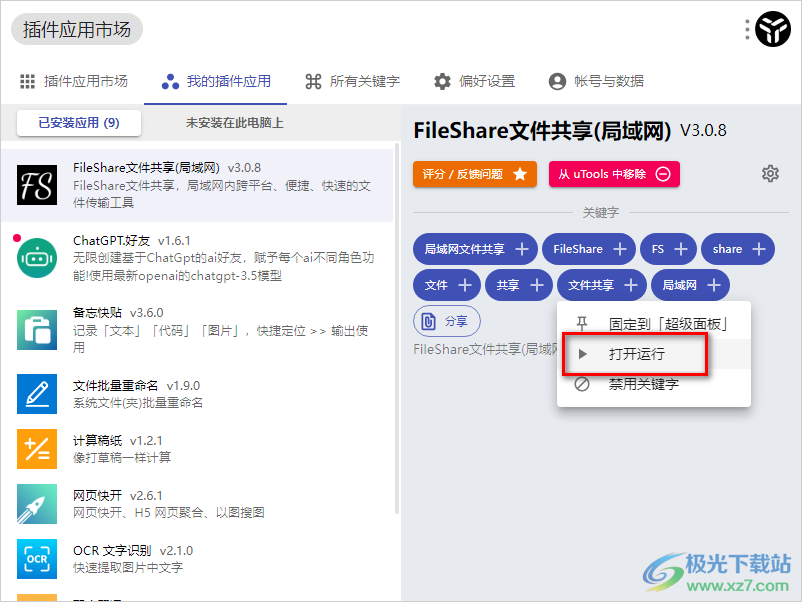Click plus icon on 文件 keyword
This screenshot has height=602, width=802.
pos(465,285)
